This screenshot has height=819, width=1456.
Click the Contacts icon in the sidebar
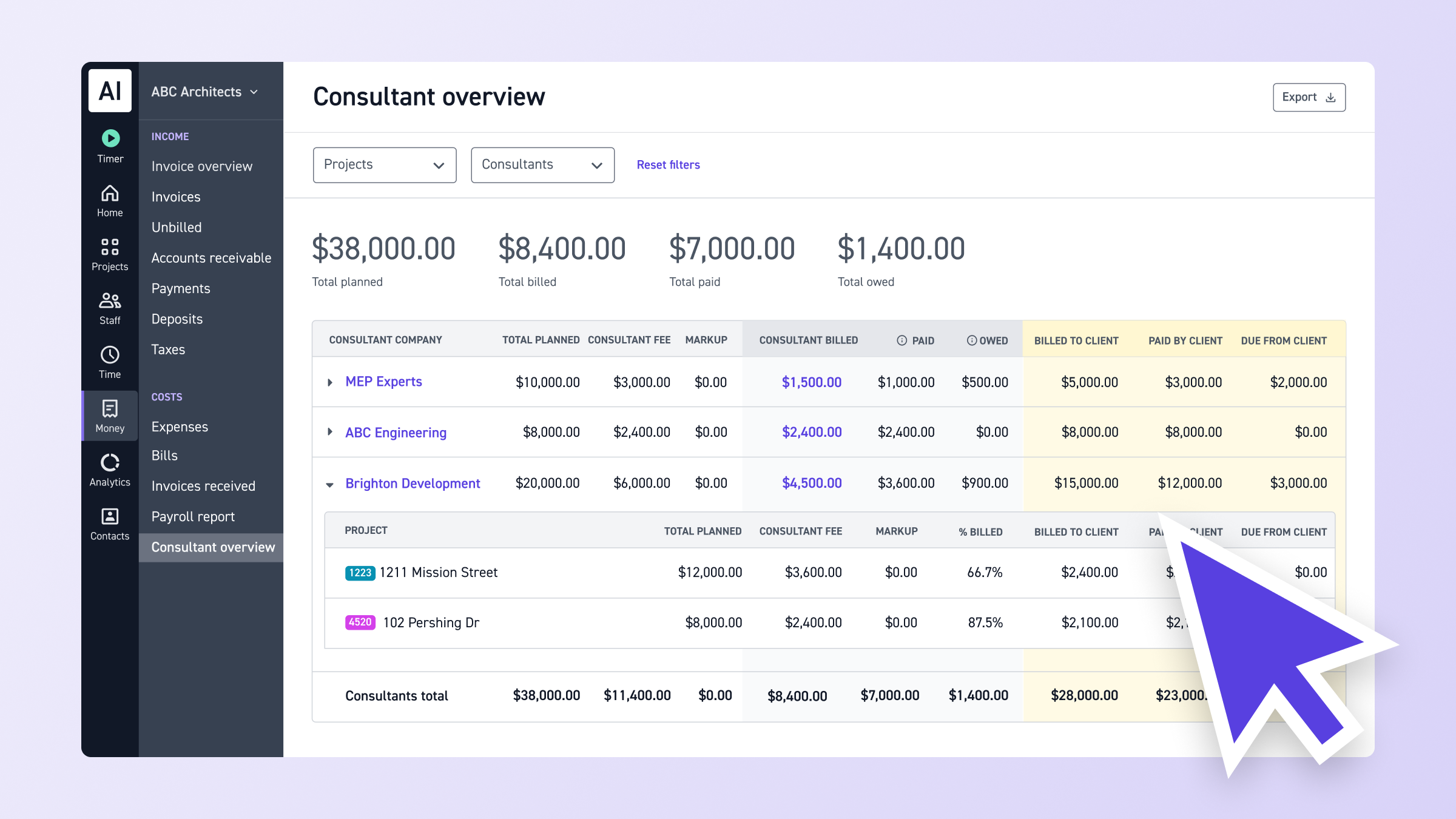[109, 516]
